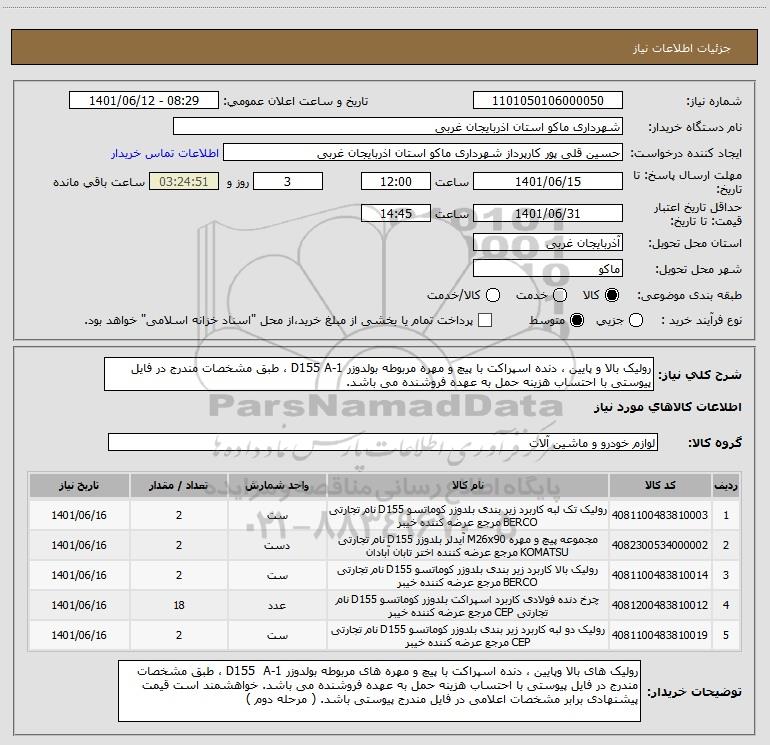The width and height of the screenshot is (770, 745).
Task: Click item code 4081100483810014
Action: coord(660,575)
